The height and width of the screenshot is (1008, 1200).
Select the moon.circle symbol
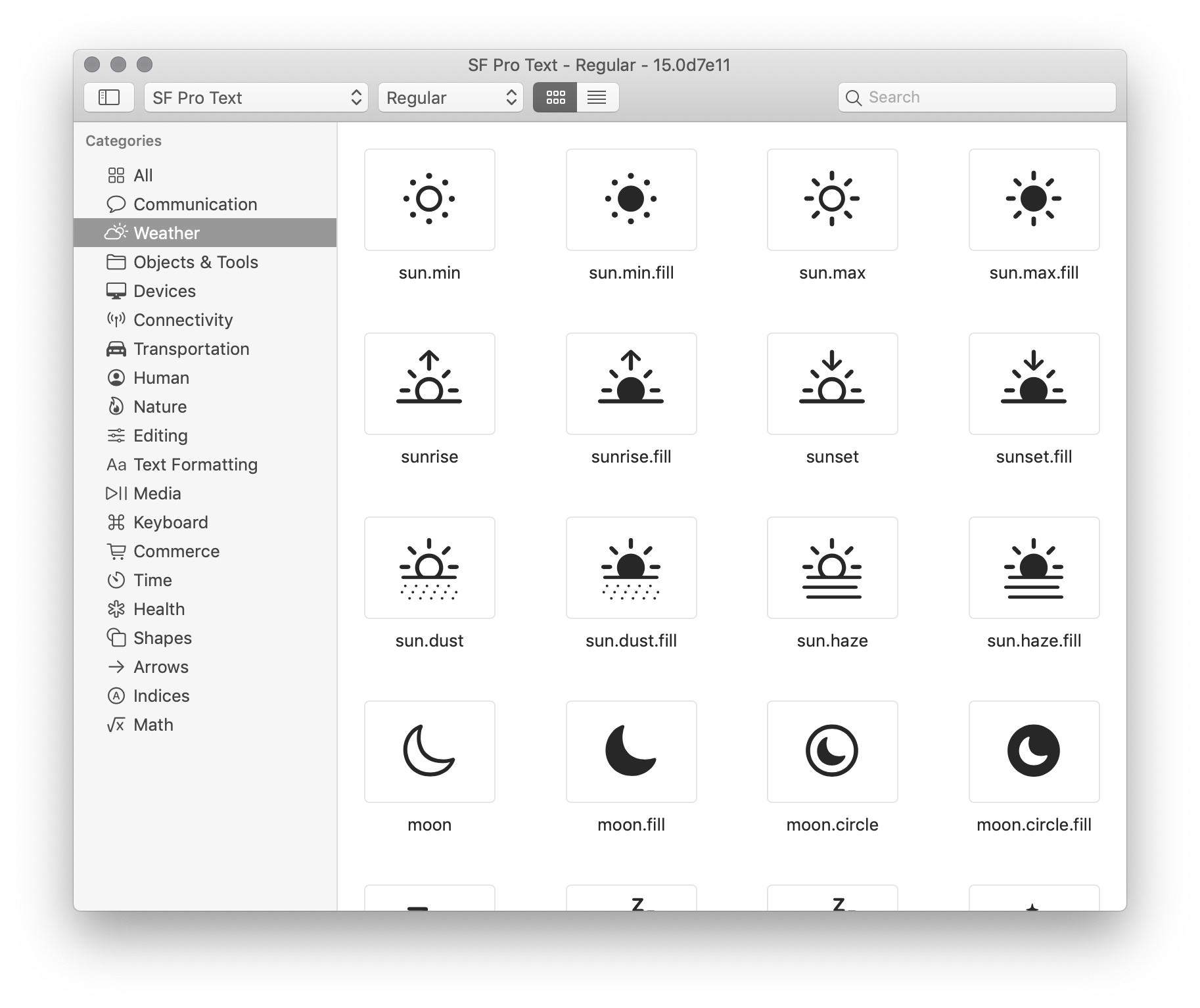tap(832, 751)
